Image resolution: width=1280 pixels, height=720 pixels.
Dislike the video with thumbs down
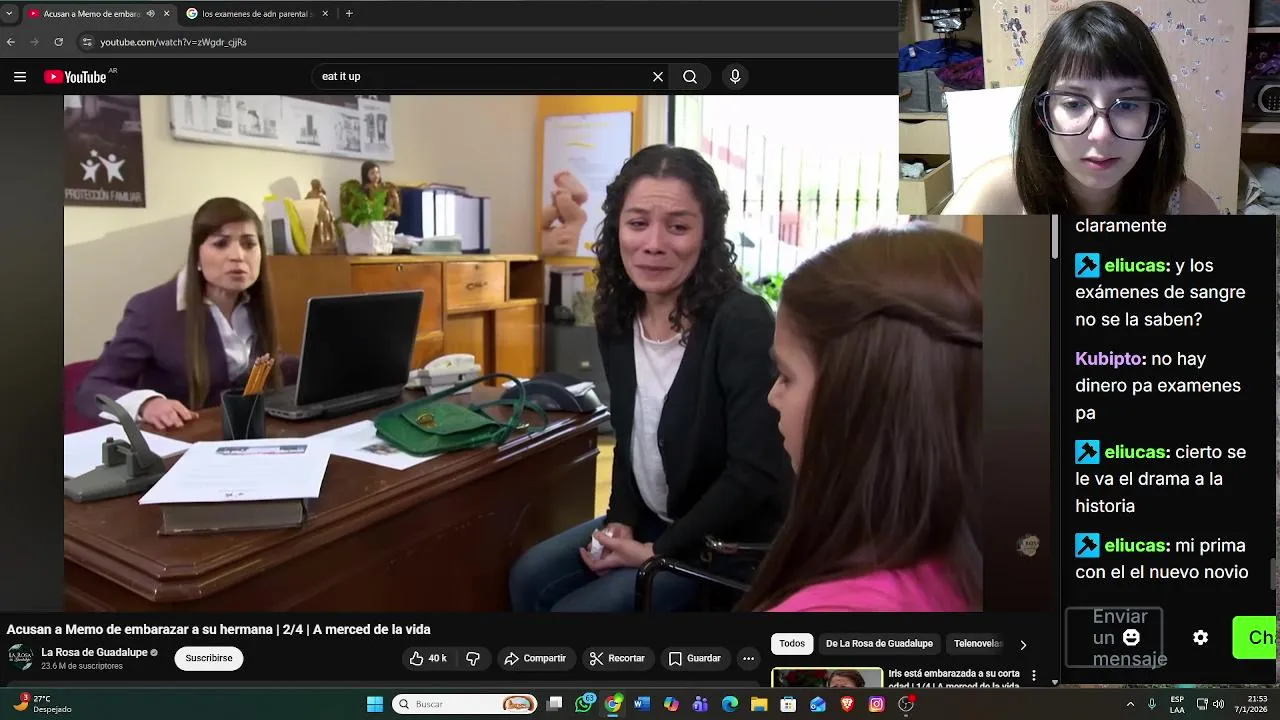pos(473,658)
